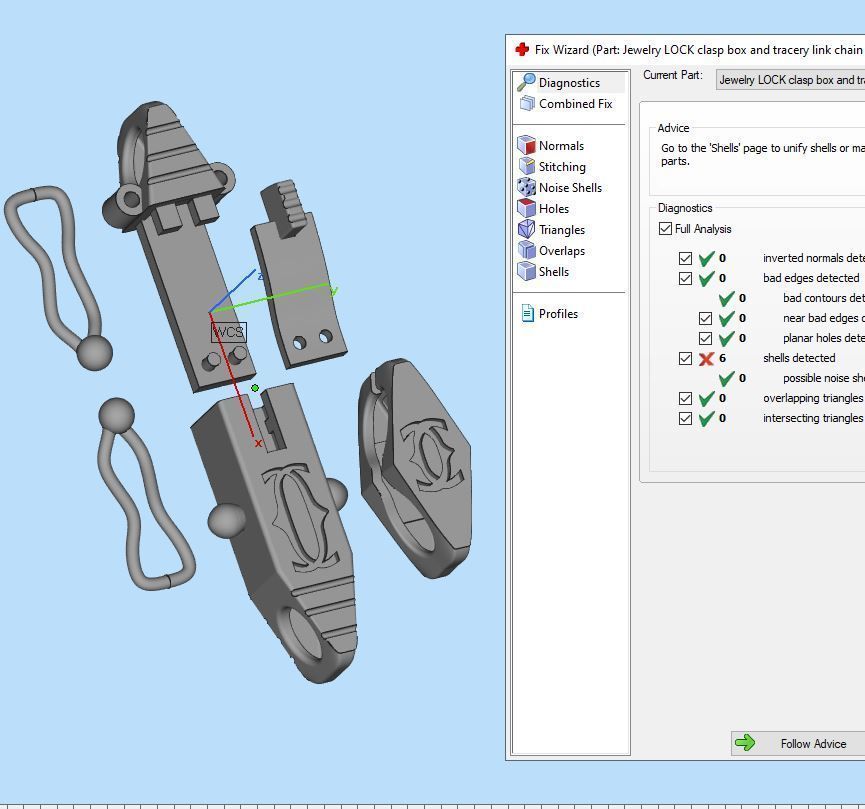
Task: Click the Overlaps icon
Action: [526, 250]
